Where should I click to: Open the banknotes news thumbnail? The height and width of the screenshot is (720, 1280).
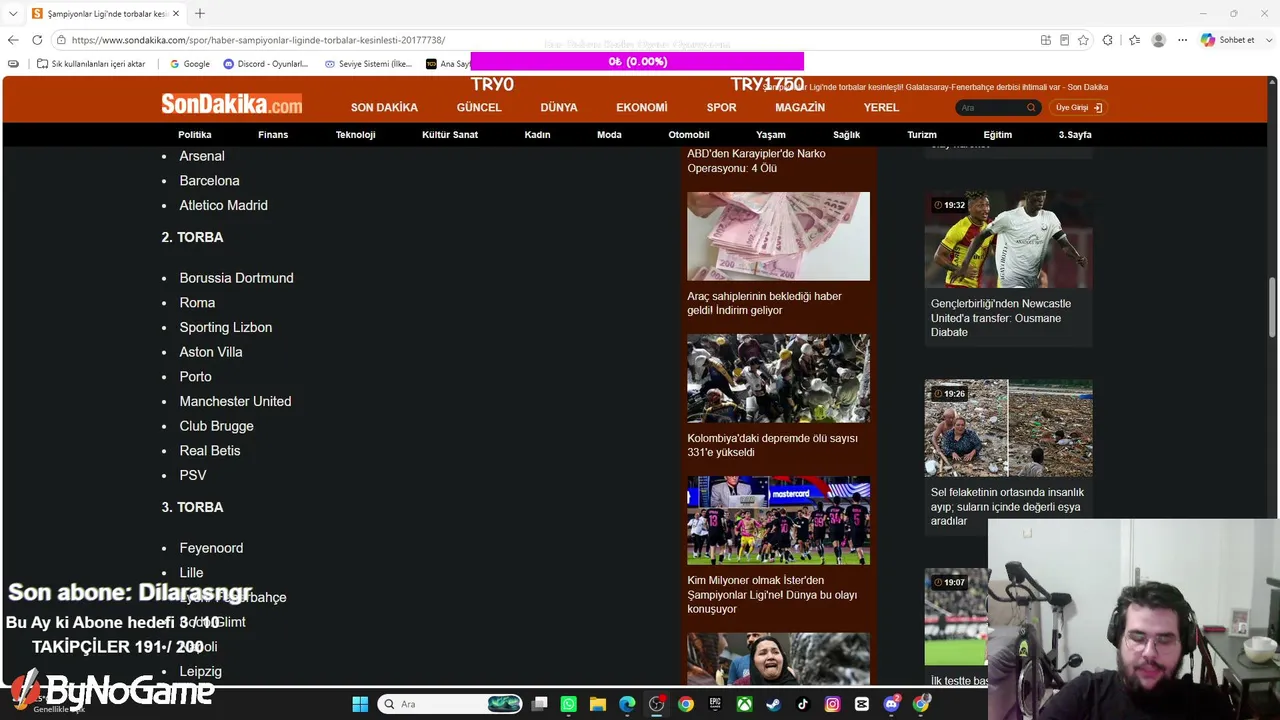[x=778, y=236]
